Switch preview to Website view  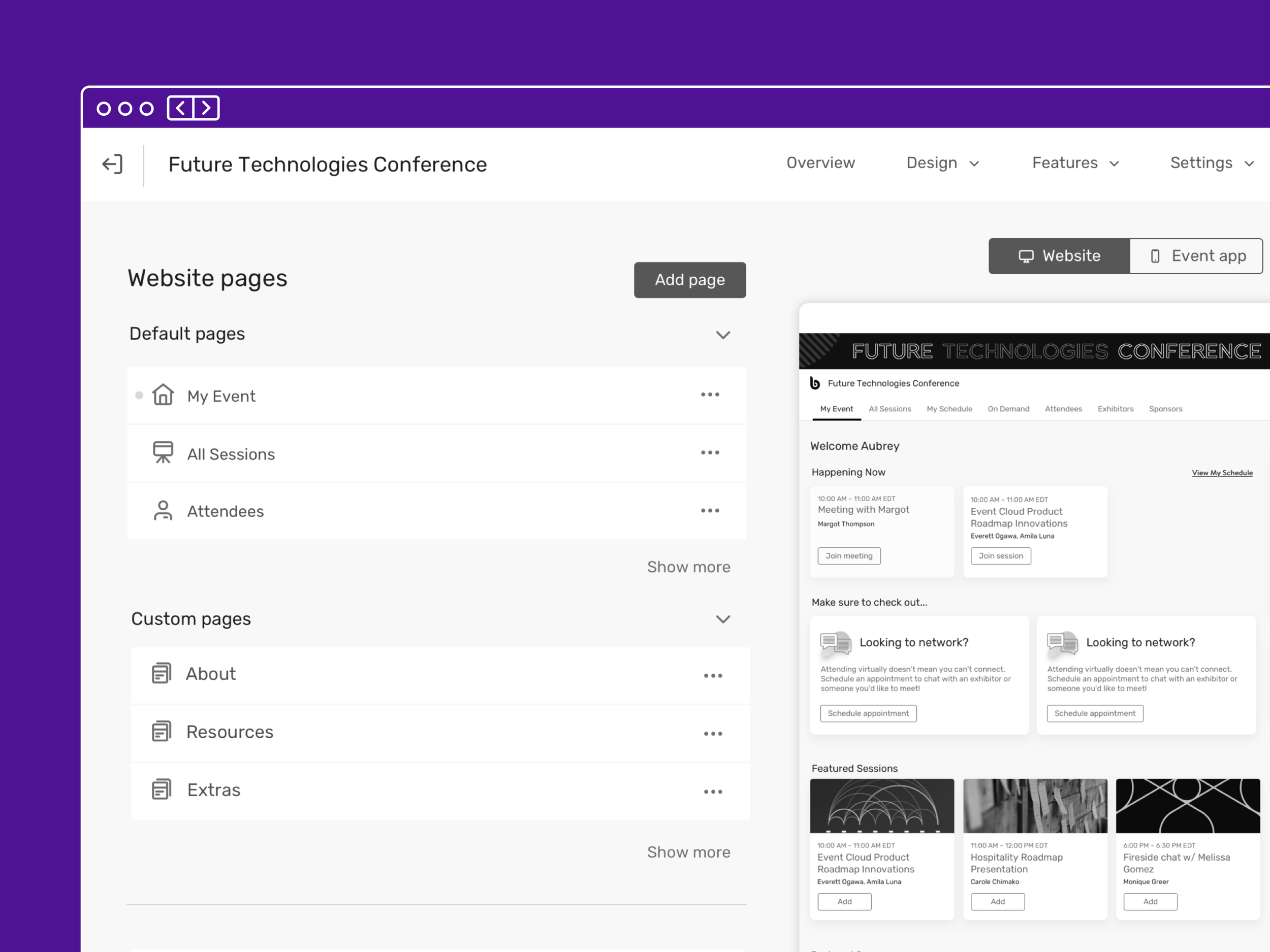coord(1059,256)
